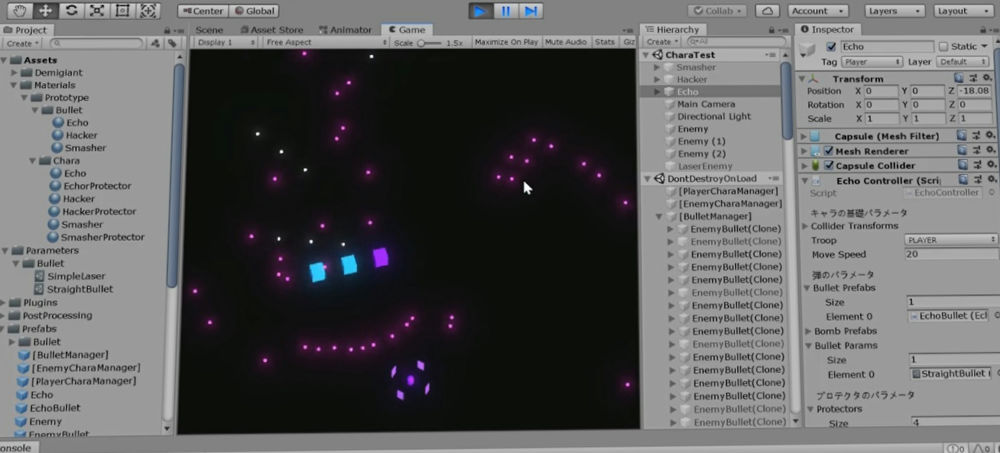Viewport: 1000px width, 453px height.
Task: Disable the Mesh Renderer component checkbox
Action: 828,151
